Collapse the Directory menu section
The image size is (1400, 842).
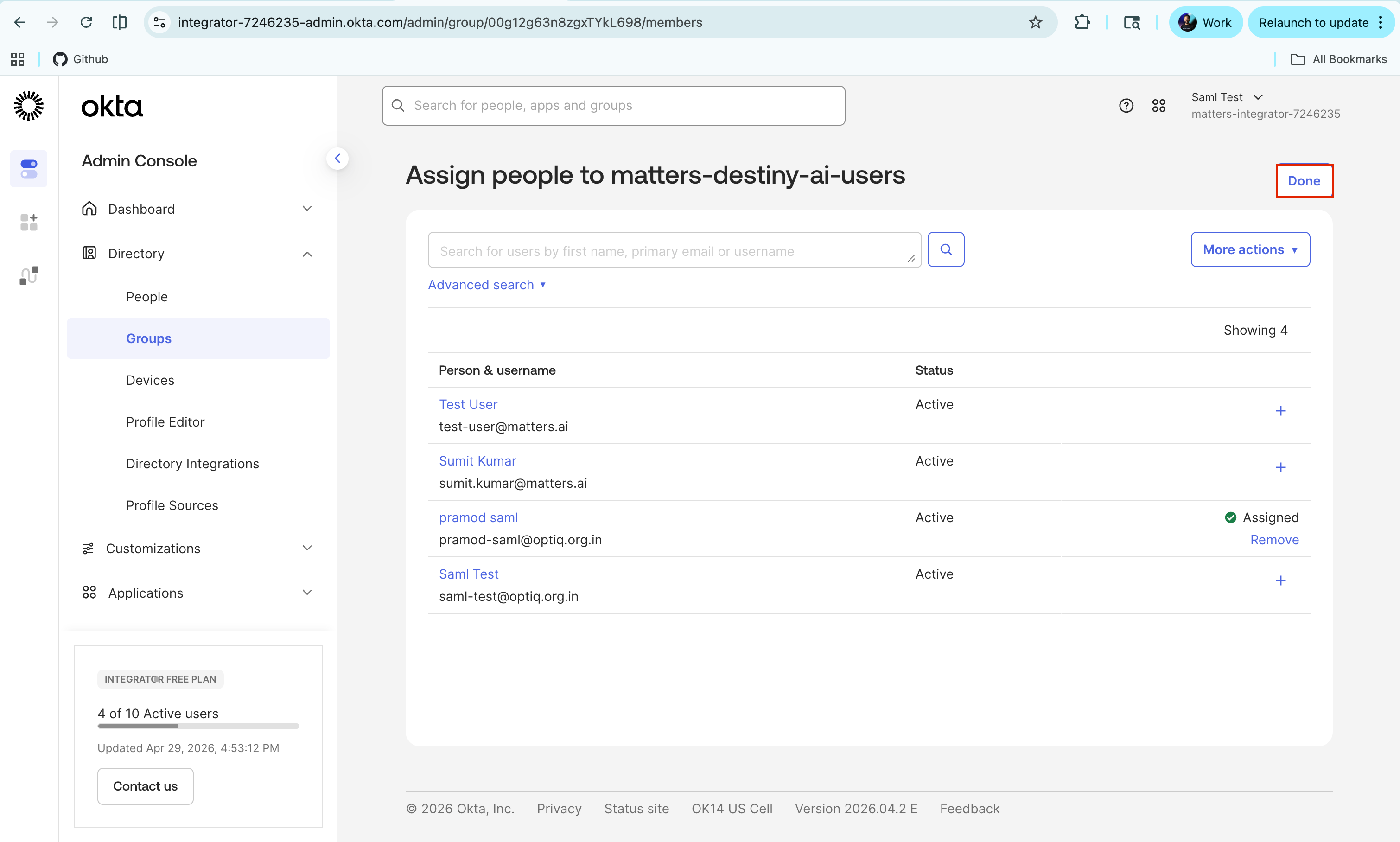(x=198, y=254)
